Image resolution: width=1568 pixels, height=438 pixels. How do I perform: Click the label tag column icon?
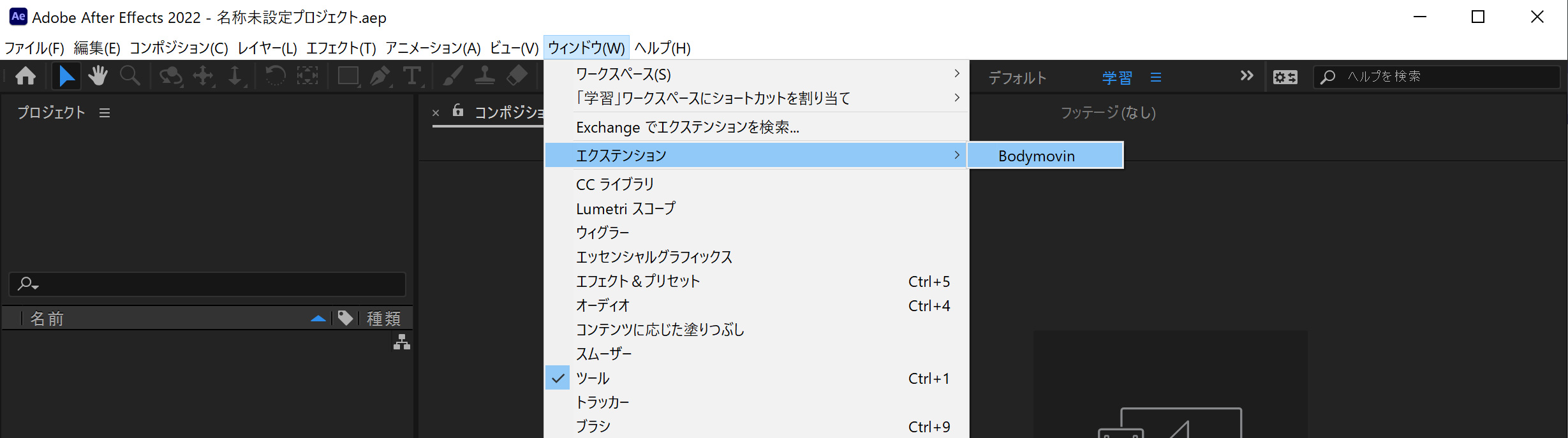[x=346, y=318]
